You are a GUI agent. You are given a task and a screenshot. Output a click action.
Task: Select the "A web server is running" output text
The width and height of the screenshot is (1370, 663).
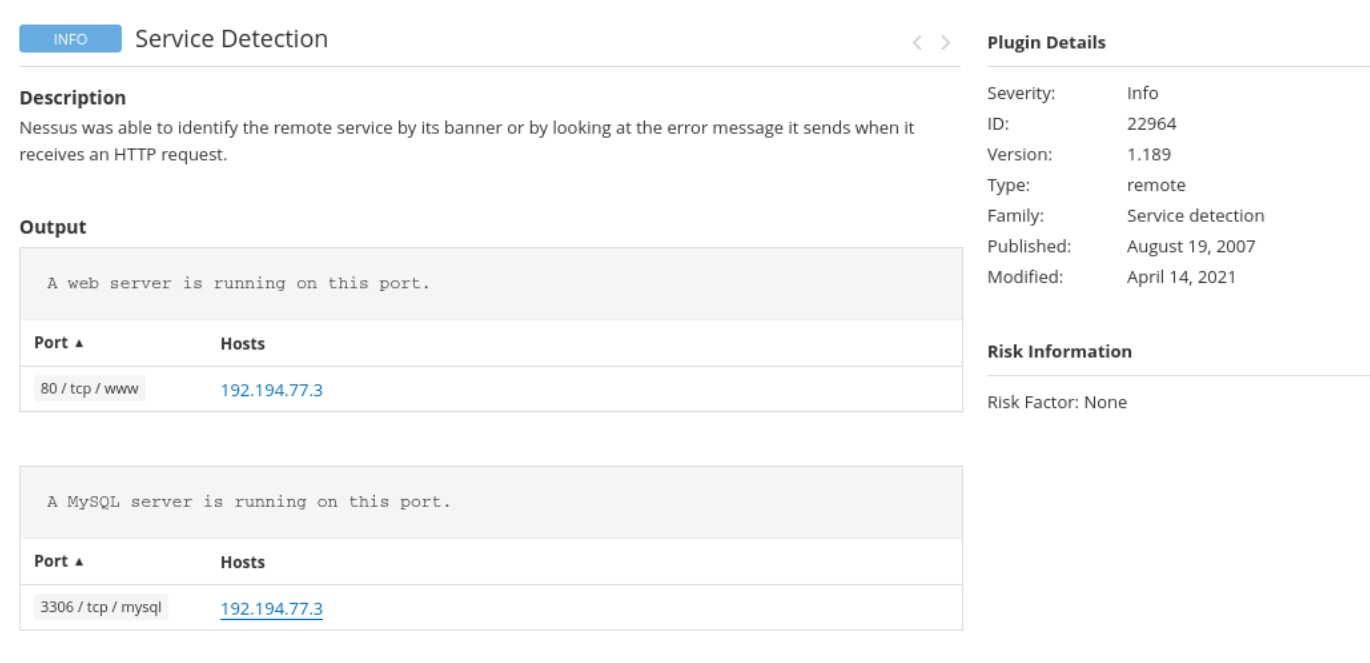coord(238,284)
